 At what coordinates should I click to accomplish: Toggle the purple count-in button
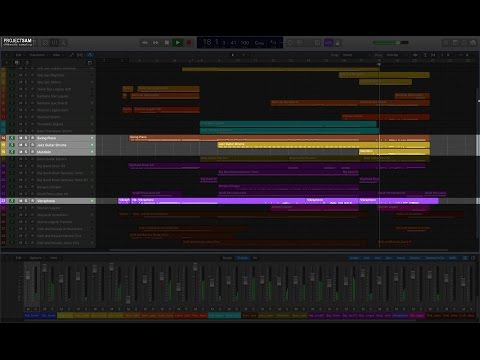tap(328, 43)
